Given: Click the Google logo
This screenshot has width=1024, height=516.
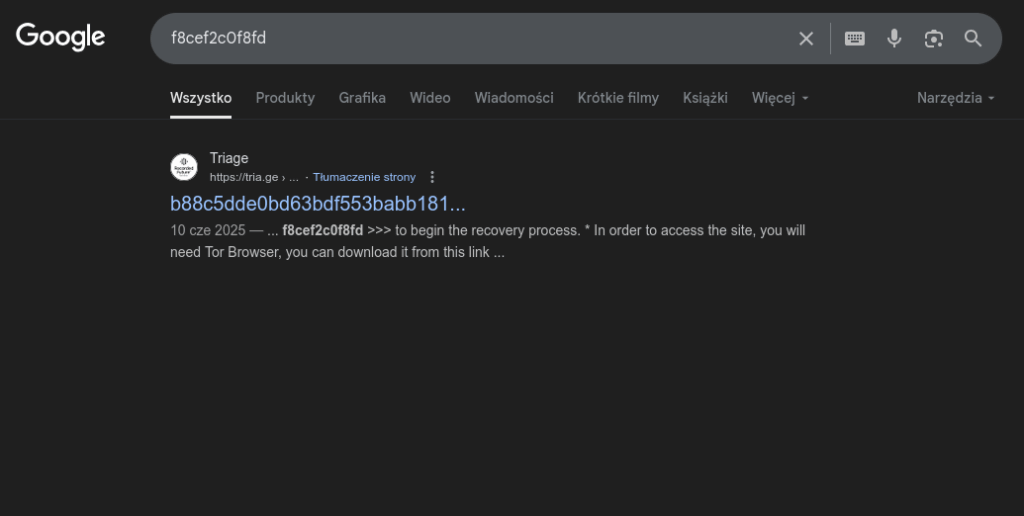Looking at the screenshot, I should [x=60, y=37].
